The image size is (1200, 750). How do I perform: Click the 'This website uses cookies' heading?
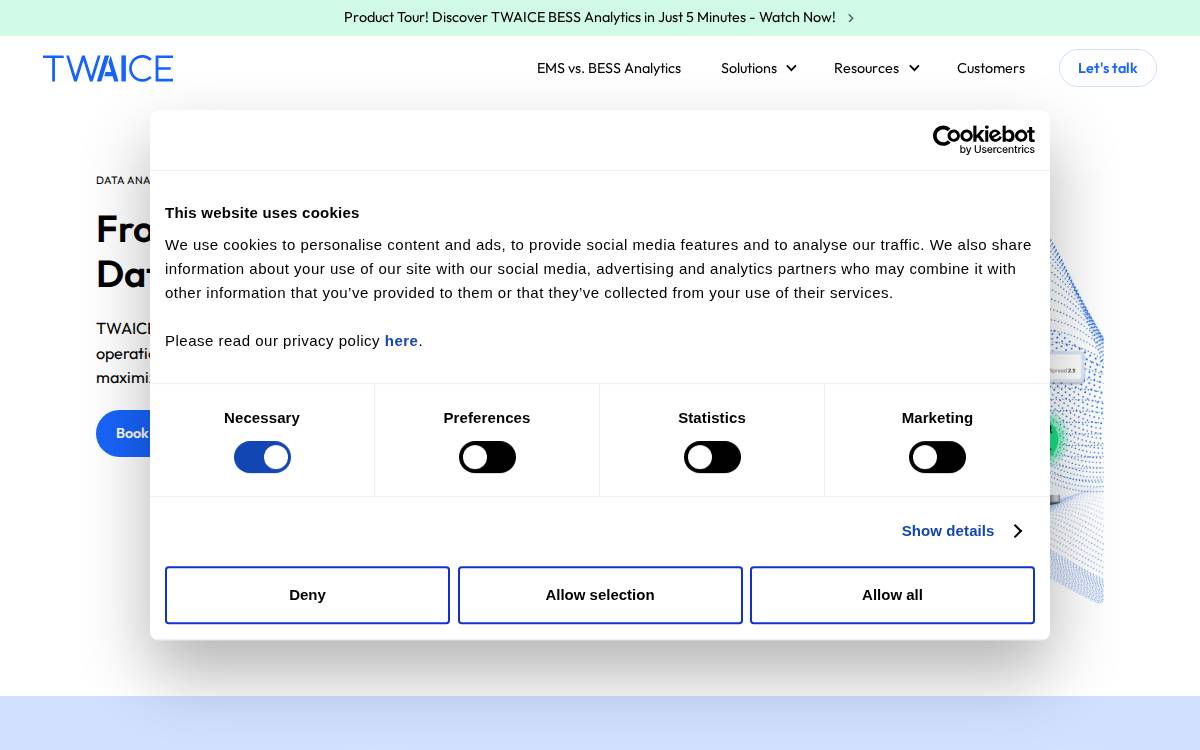(262, 213)
